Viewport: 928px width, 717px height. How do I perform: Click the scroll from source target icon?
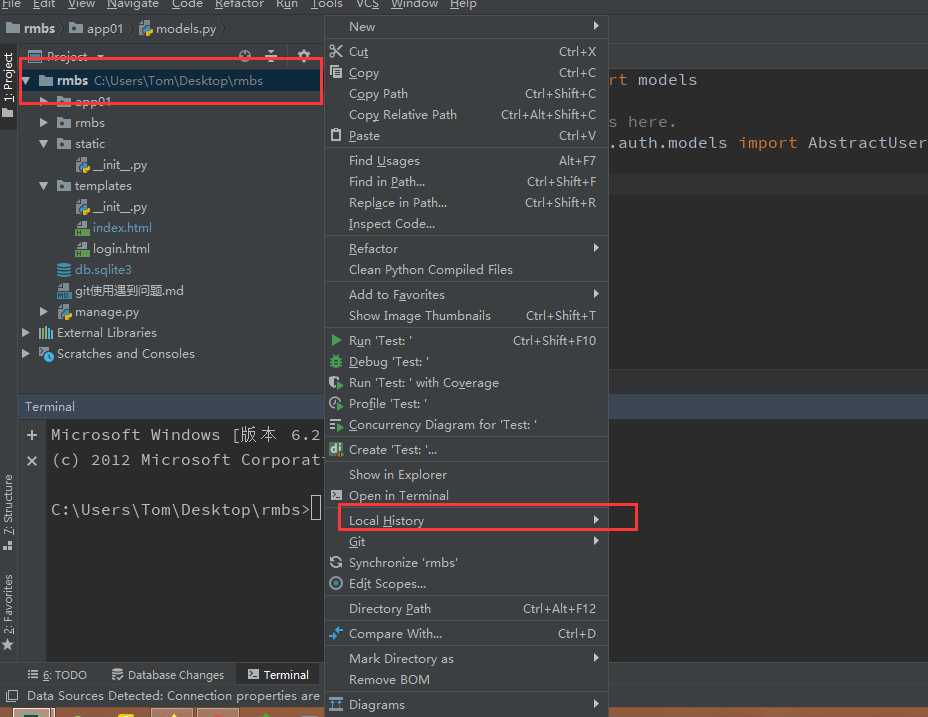[244, 56]
